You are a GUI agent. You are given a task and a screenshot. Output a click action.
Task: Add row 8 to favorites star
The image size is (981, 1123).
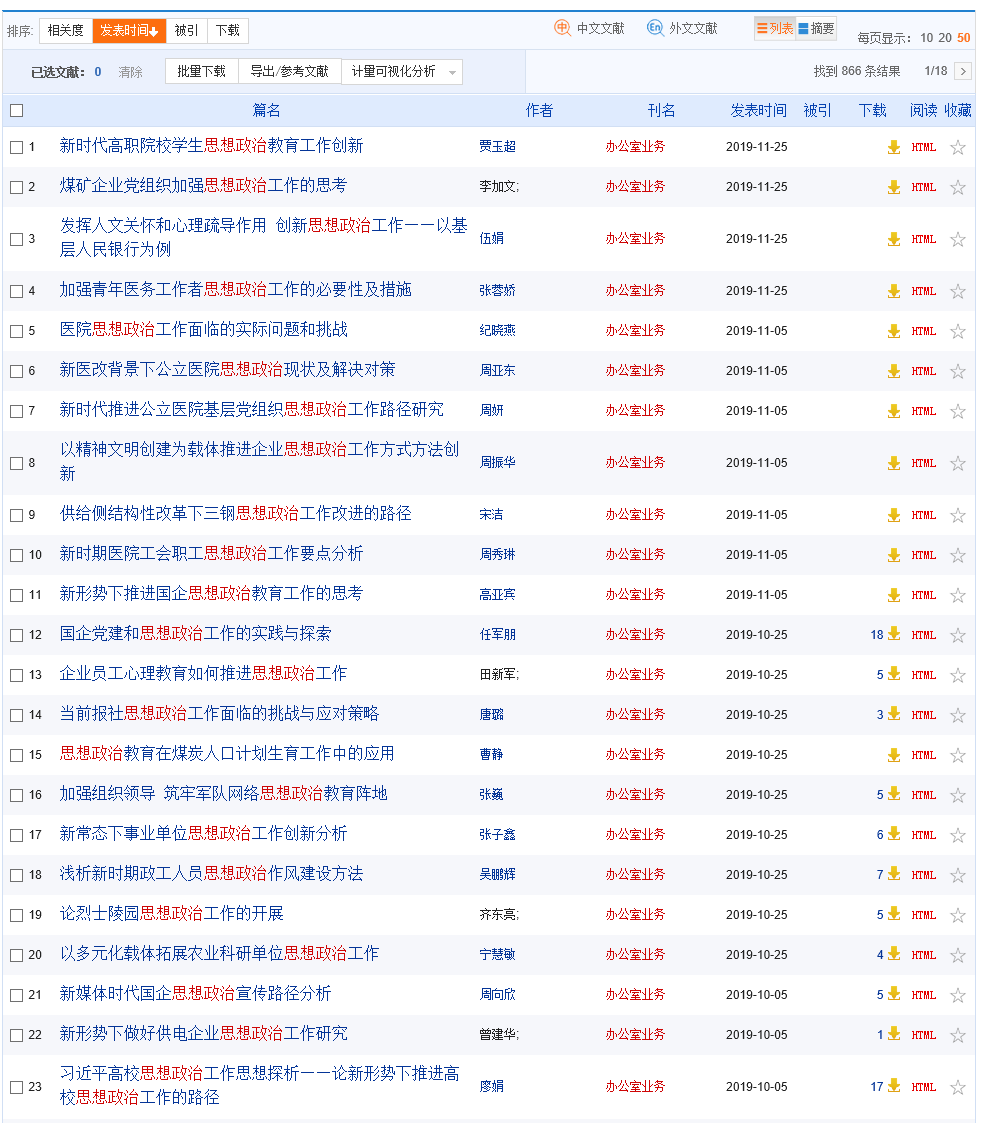coord(957,463)
